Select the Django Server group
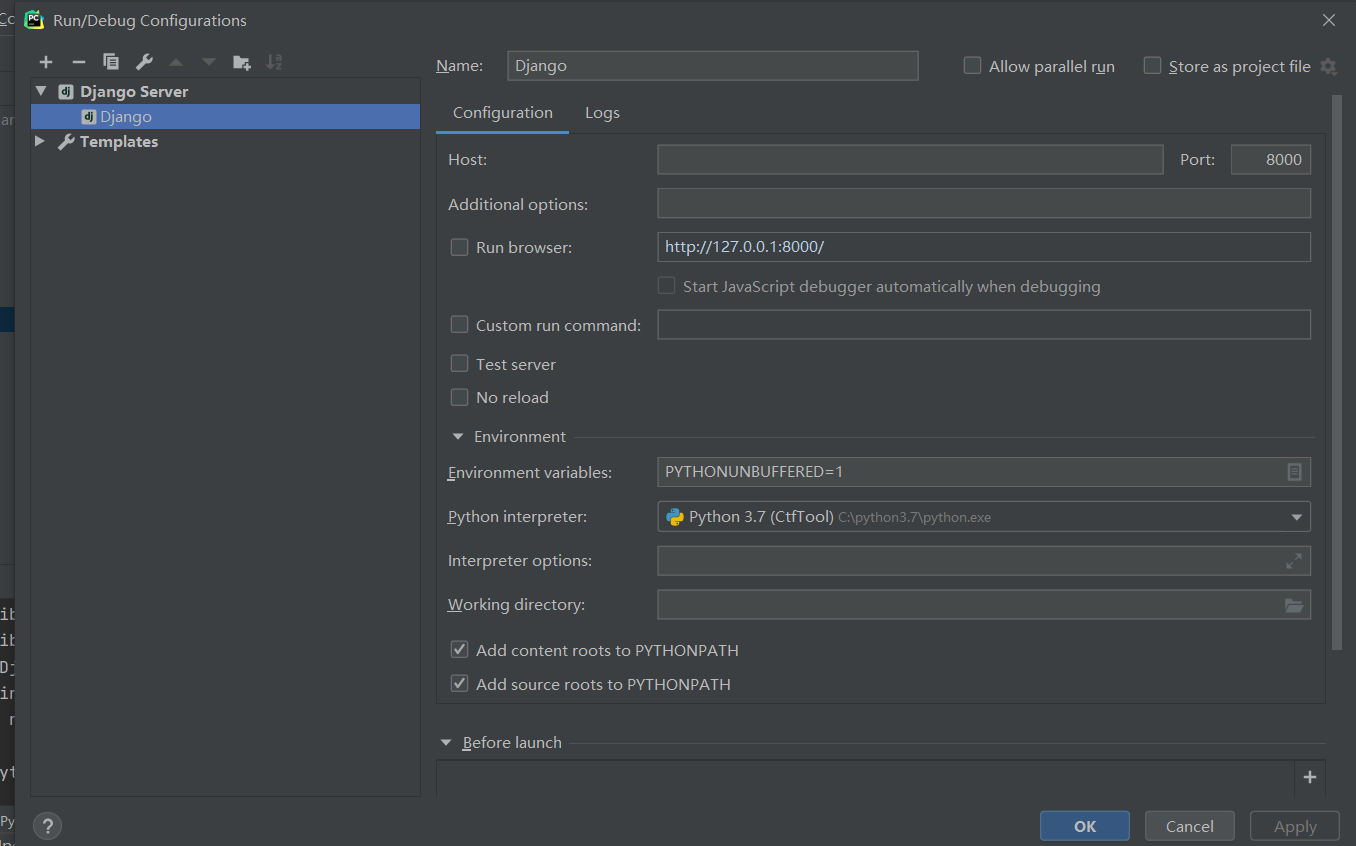 pyautogui.click(x=134, y=91)
